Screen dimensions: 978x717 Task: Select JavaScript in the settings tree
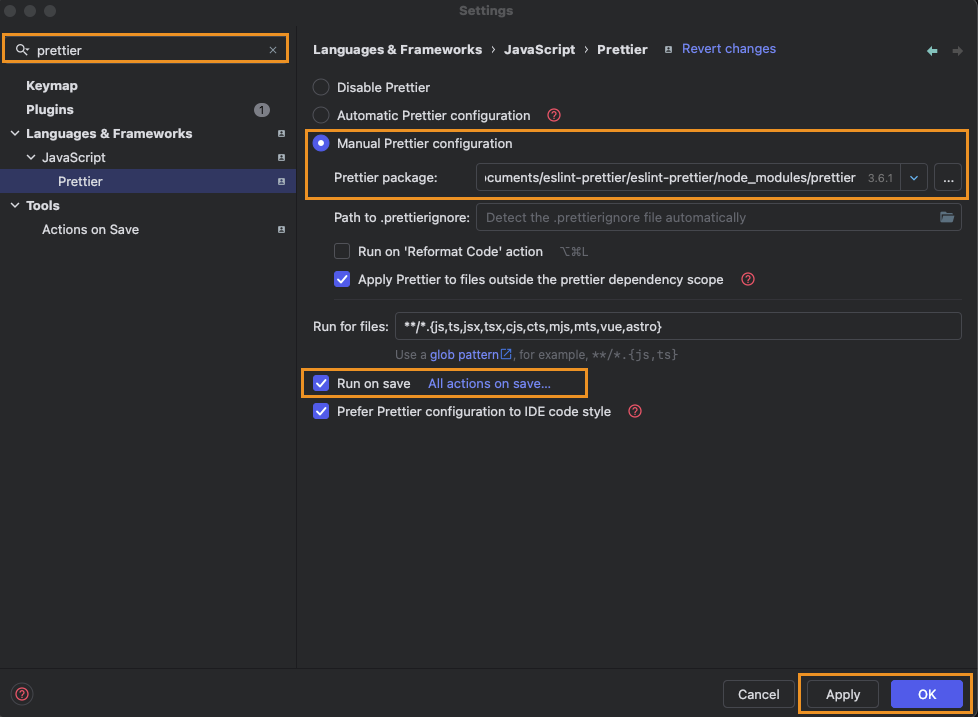coord(74,158)
